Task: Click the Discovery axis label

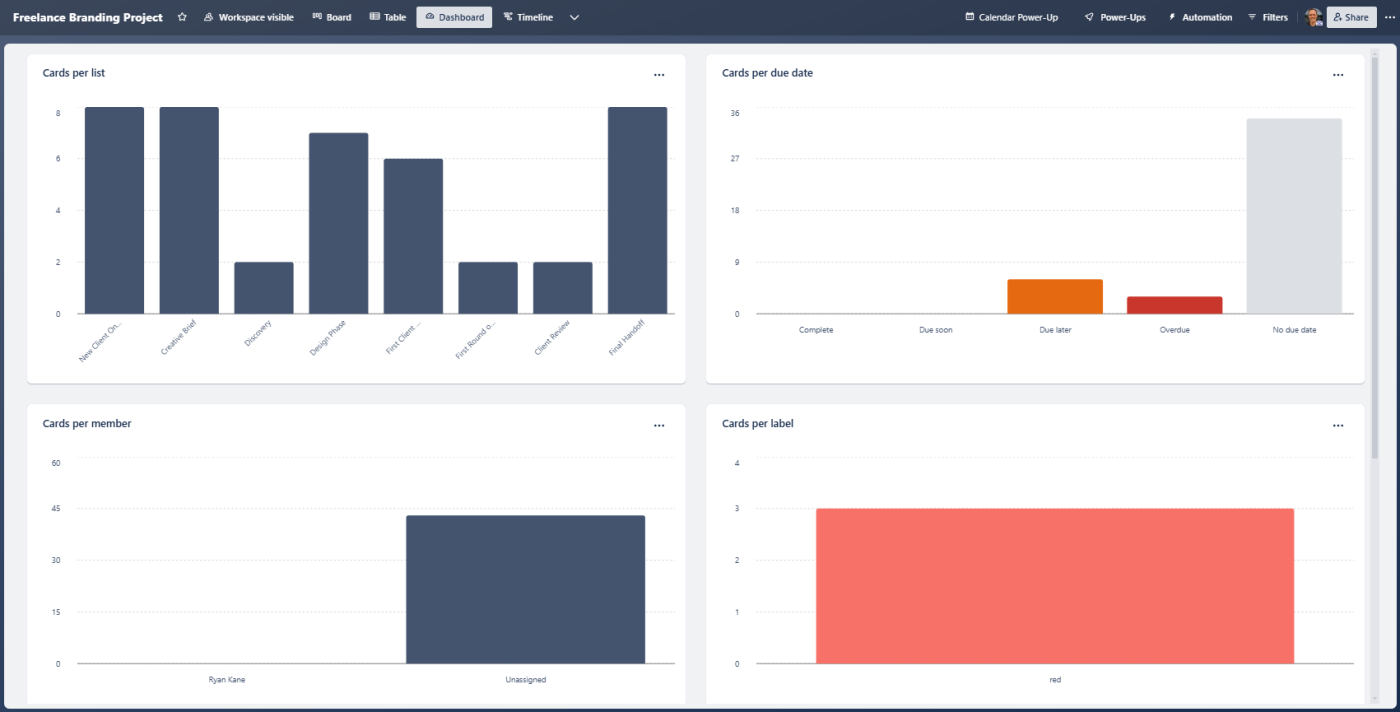Action: [x=256, y=333]
